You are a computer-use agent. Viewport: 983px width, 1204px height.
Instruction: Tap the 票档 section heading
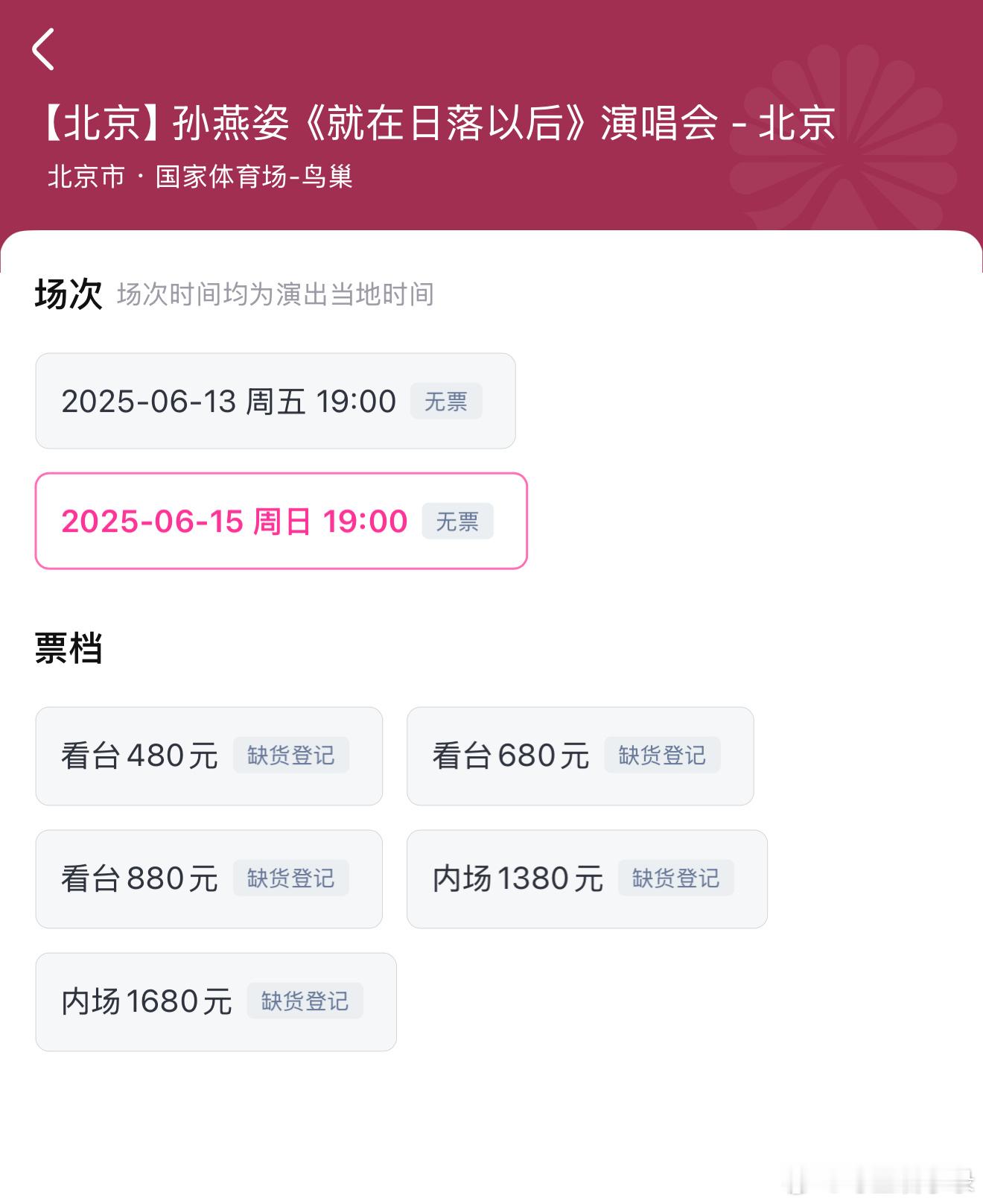69,648
